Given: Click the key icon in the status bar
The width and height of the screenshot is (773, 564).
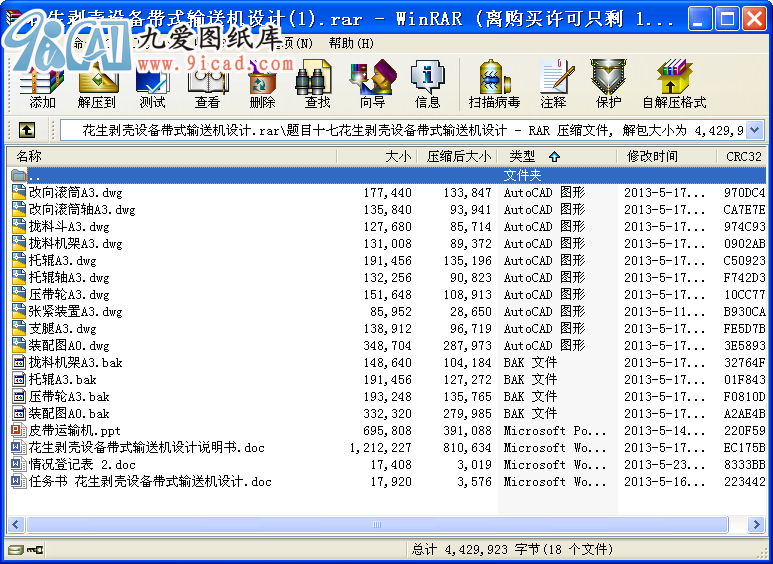Looking at the screenshot, I should coord(35,549).
